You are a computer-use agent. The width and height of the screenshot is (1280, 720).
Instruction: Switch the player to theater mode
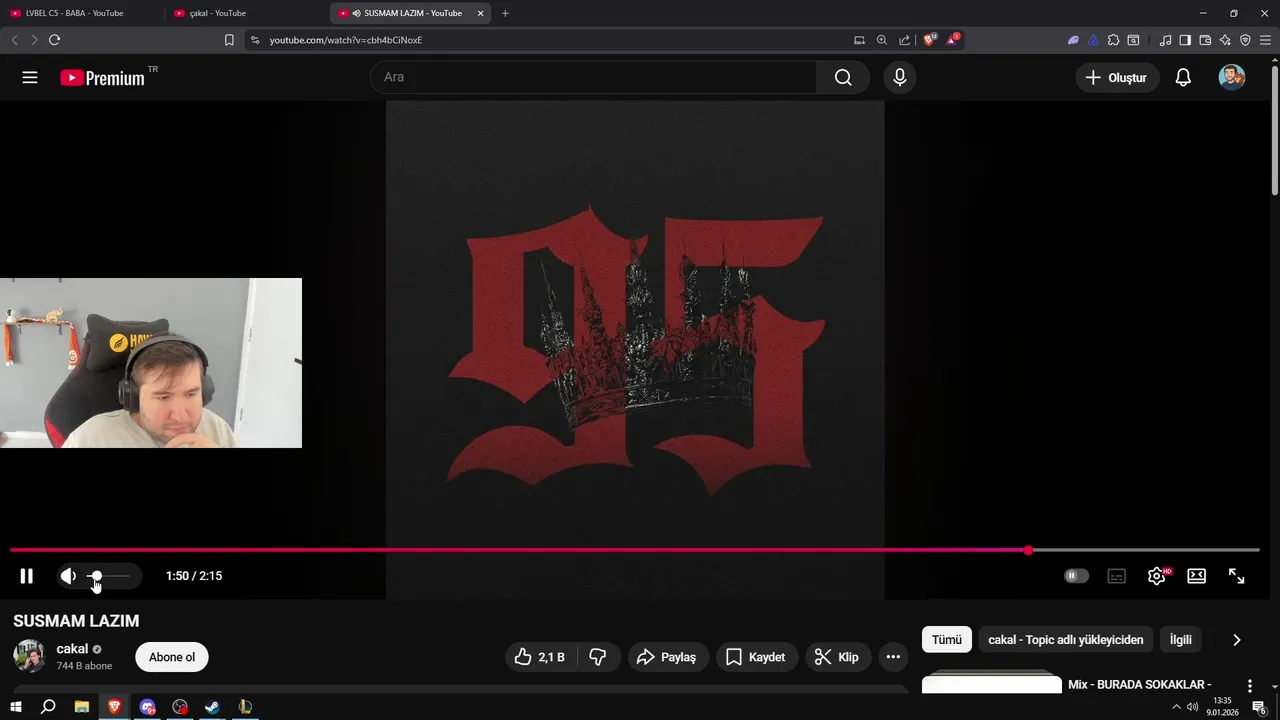(1196, 576)
